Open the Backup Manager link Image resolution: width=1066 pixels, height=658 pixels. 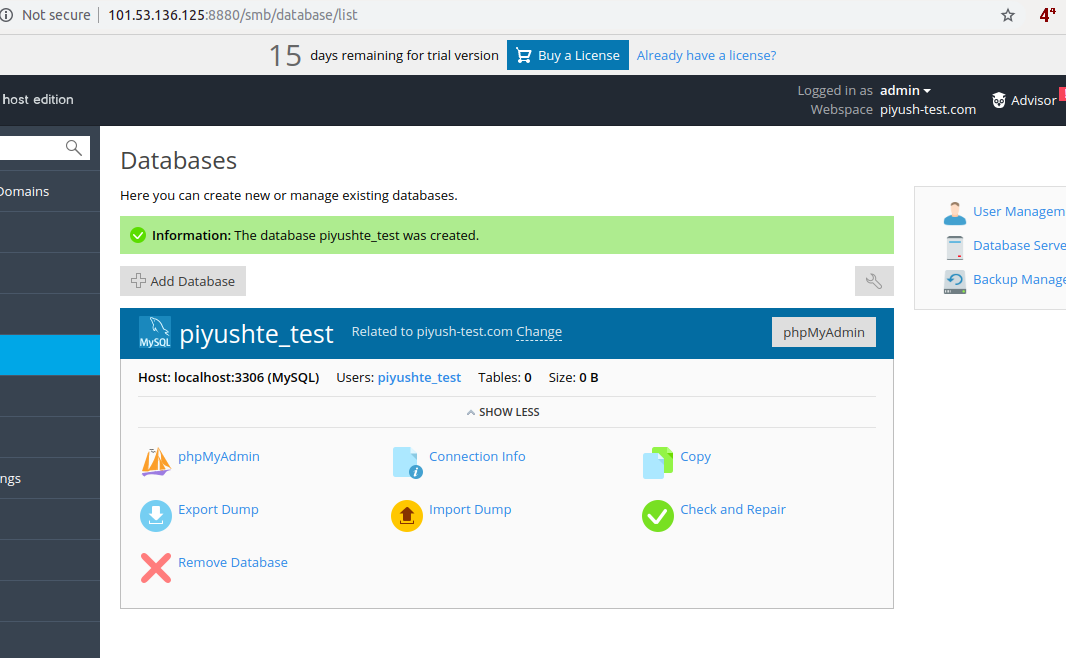pos(1019,279)
